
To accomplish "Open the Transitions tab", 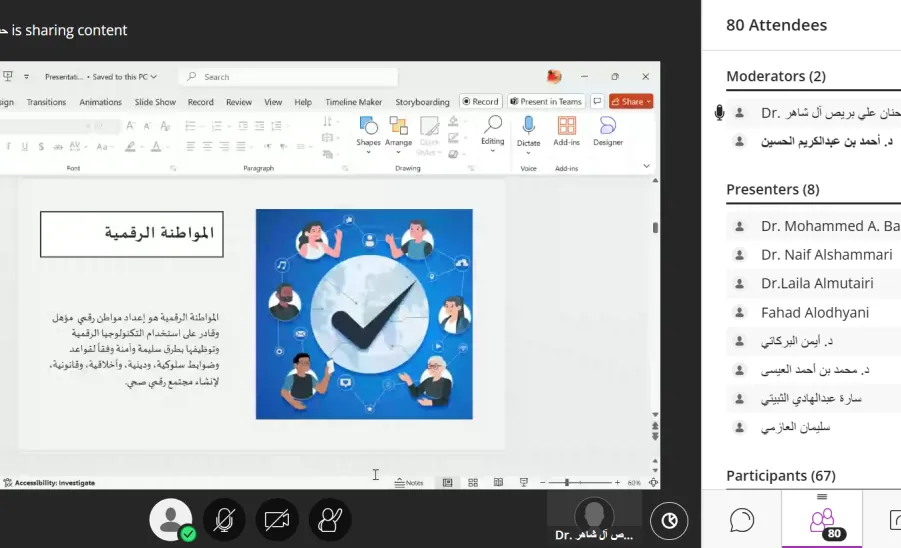I will coord(46,102).
